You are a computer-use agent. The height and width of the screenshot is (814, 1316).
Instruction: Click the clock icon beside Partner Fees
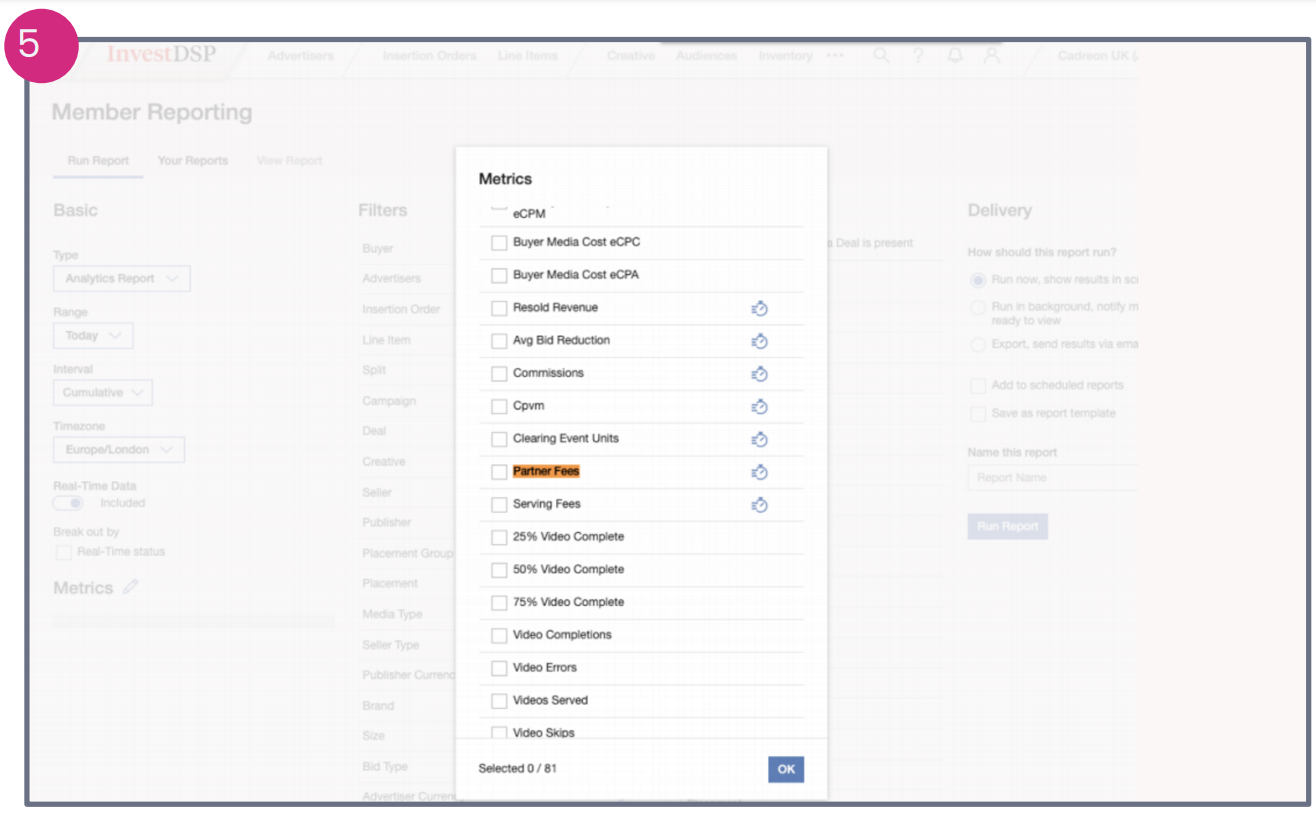[x=759, y=472]
